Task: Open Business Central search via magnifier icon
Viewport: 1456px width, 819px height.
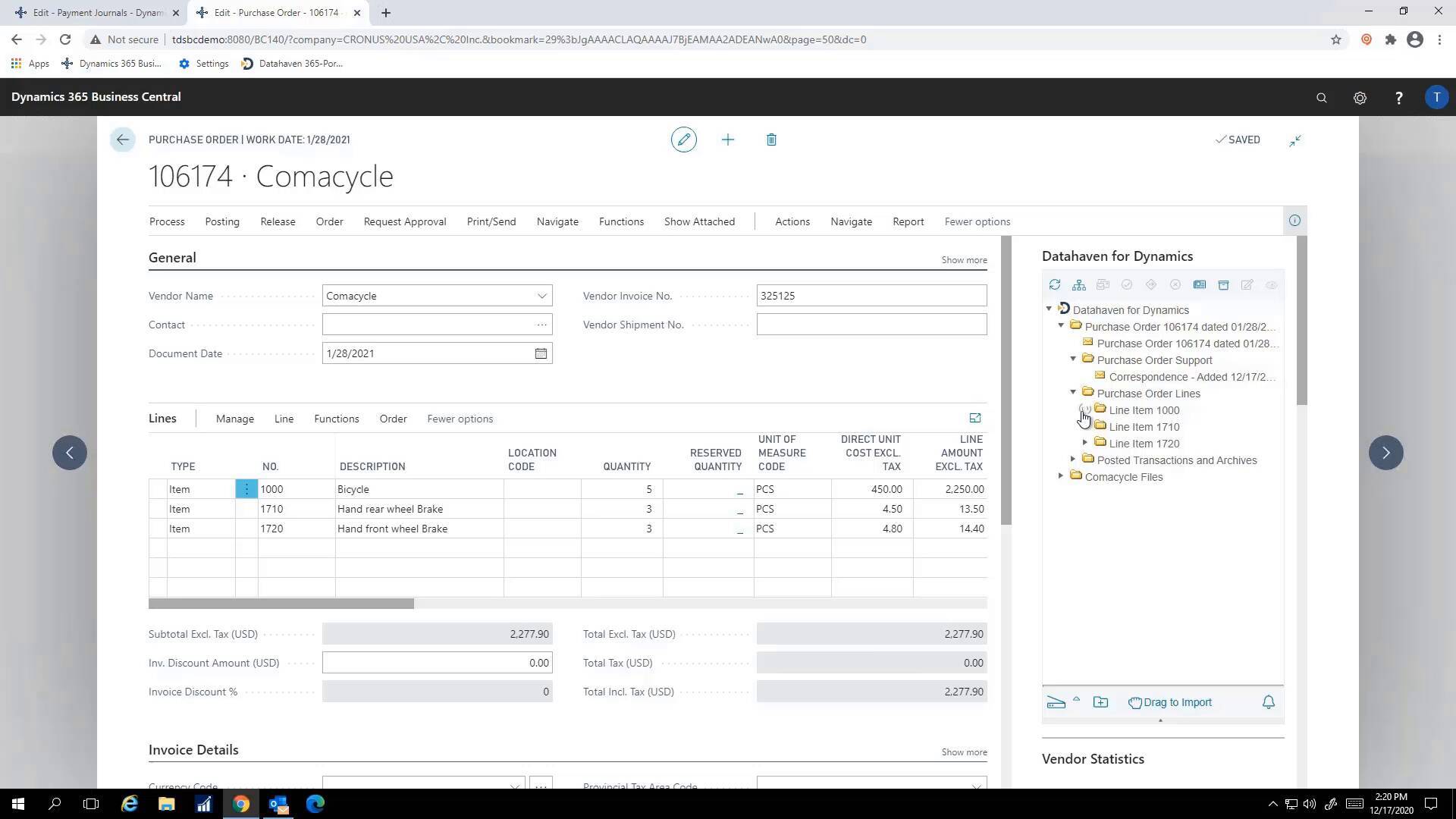Action: (1322, 97)
